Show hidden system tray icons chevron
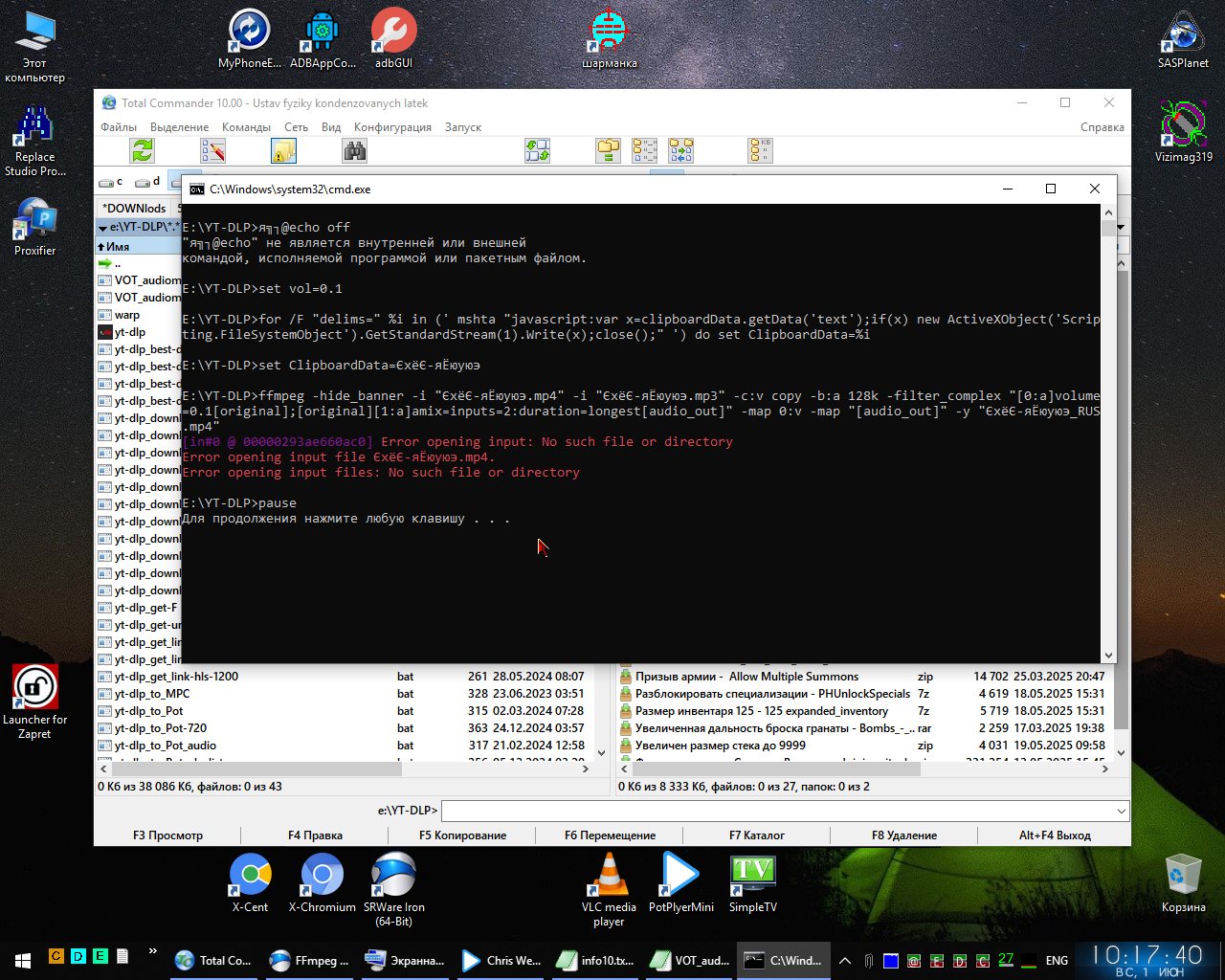 click(x=845, y=960)
